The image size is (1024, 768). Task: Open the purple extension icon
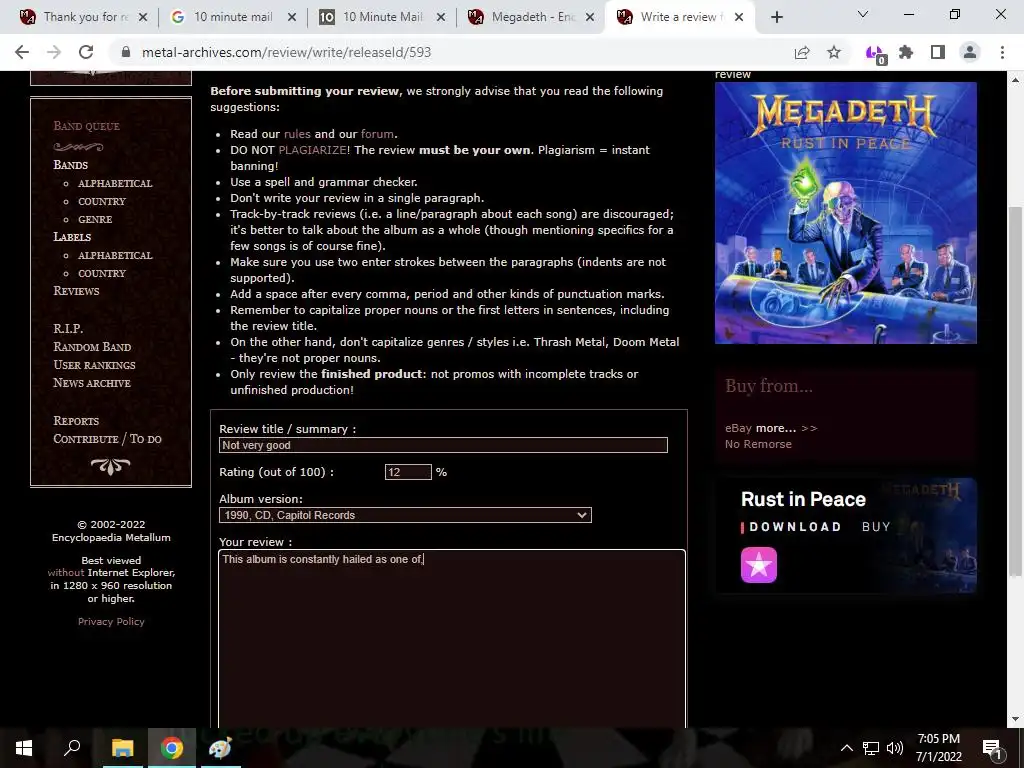pyautogui.click(x=875, y=54)
